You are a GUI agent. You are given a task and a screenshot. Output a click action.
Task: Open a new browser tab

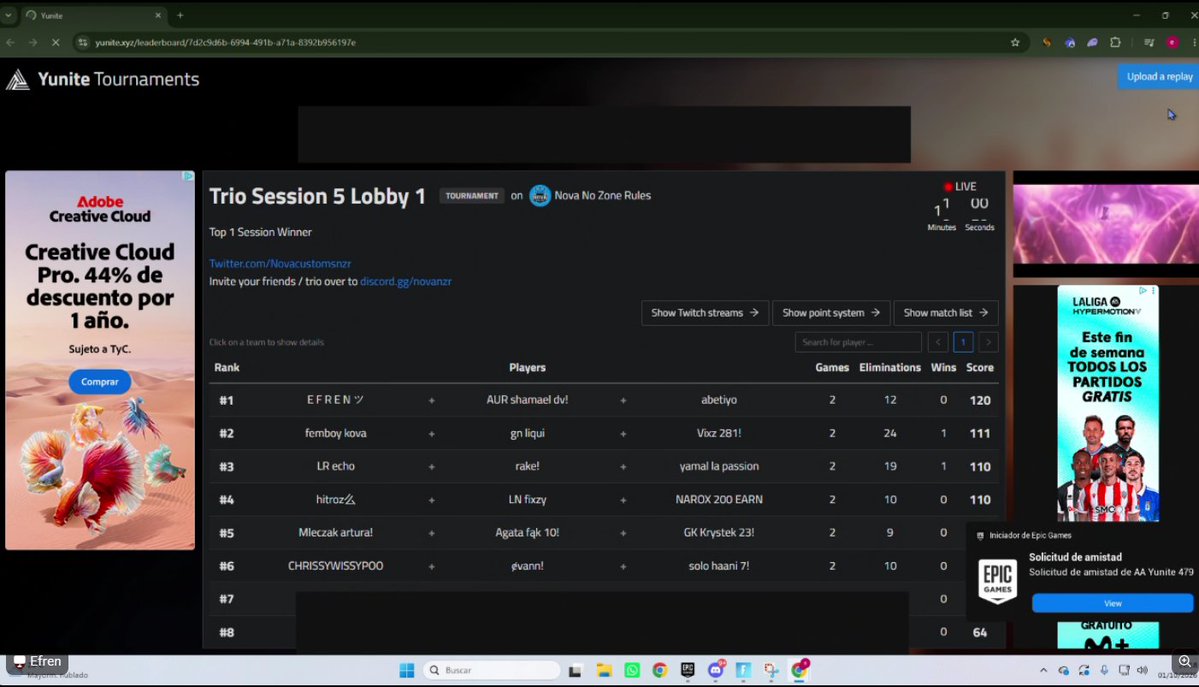pyautogui.click(x=180, y=15)
